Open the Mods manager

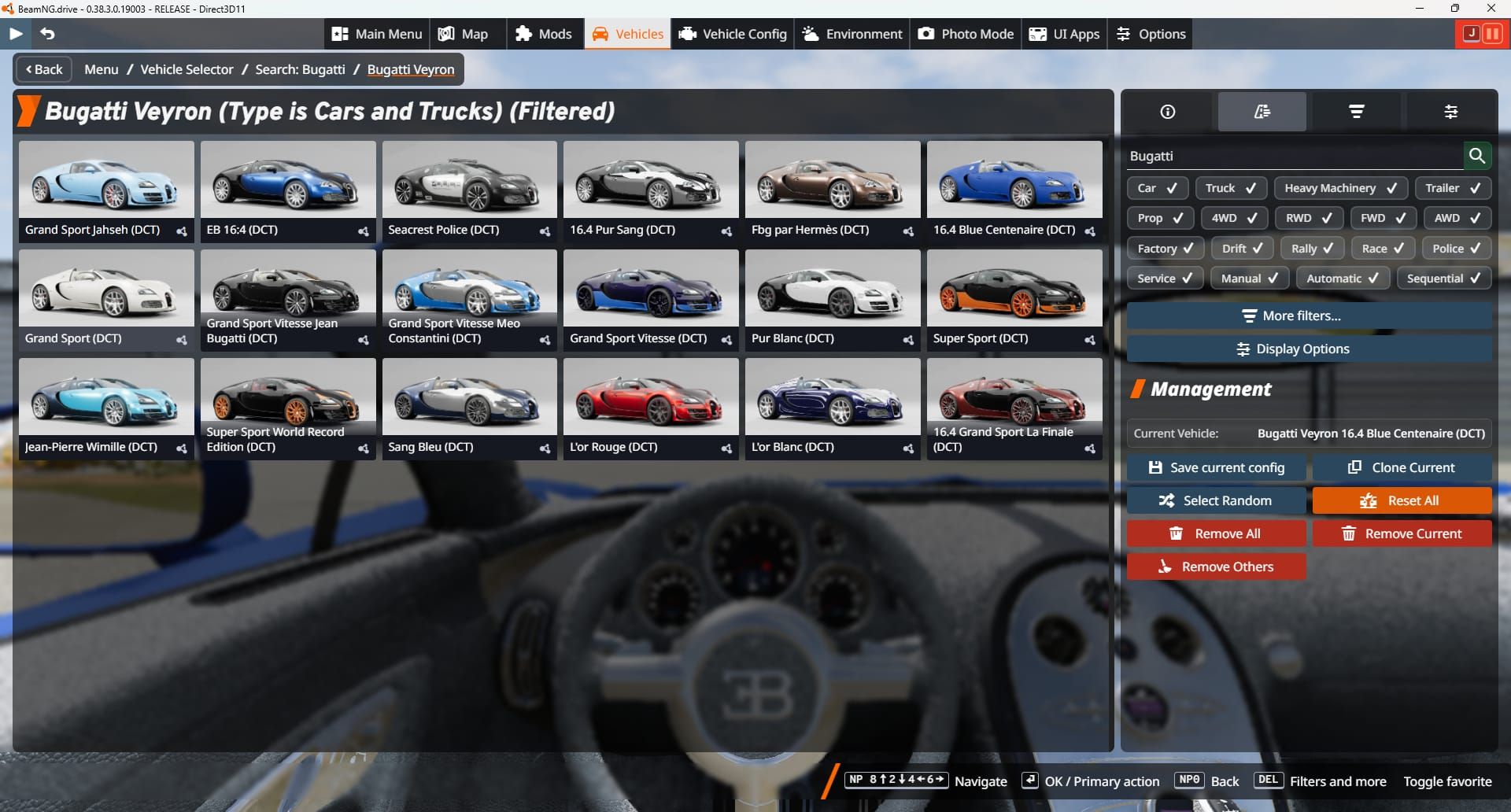[545, 34]
